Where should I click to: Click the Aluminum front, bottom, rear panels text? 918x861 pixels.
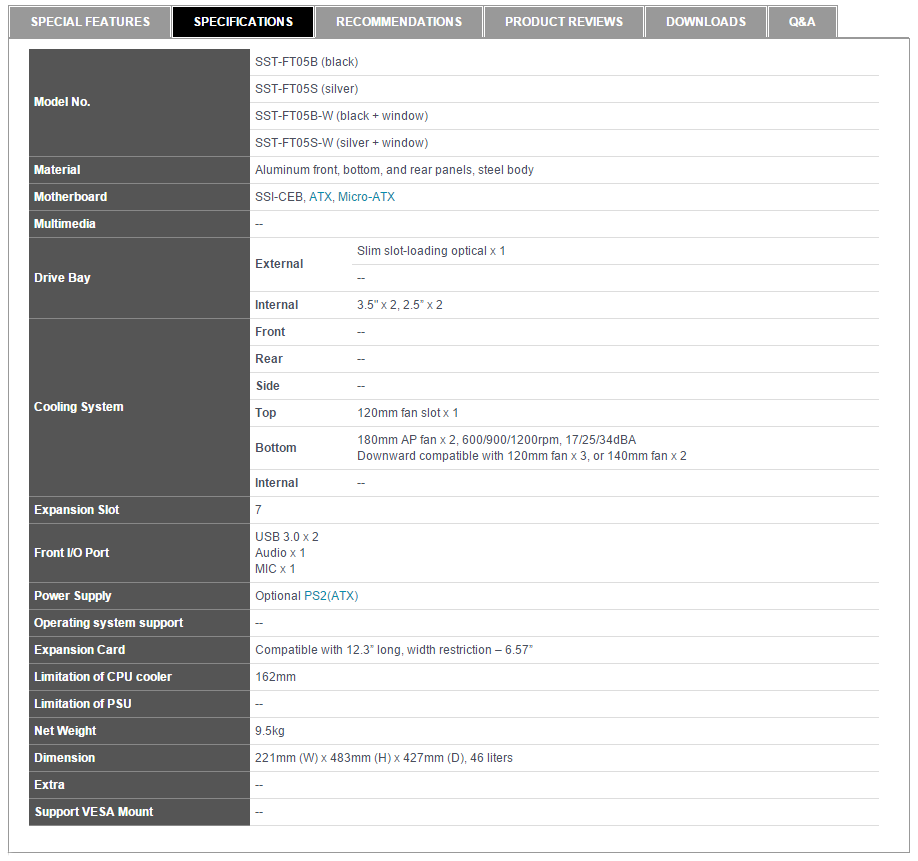tap(395, 170)
